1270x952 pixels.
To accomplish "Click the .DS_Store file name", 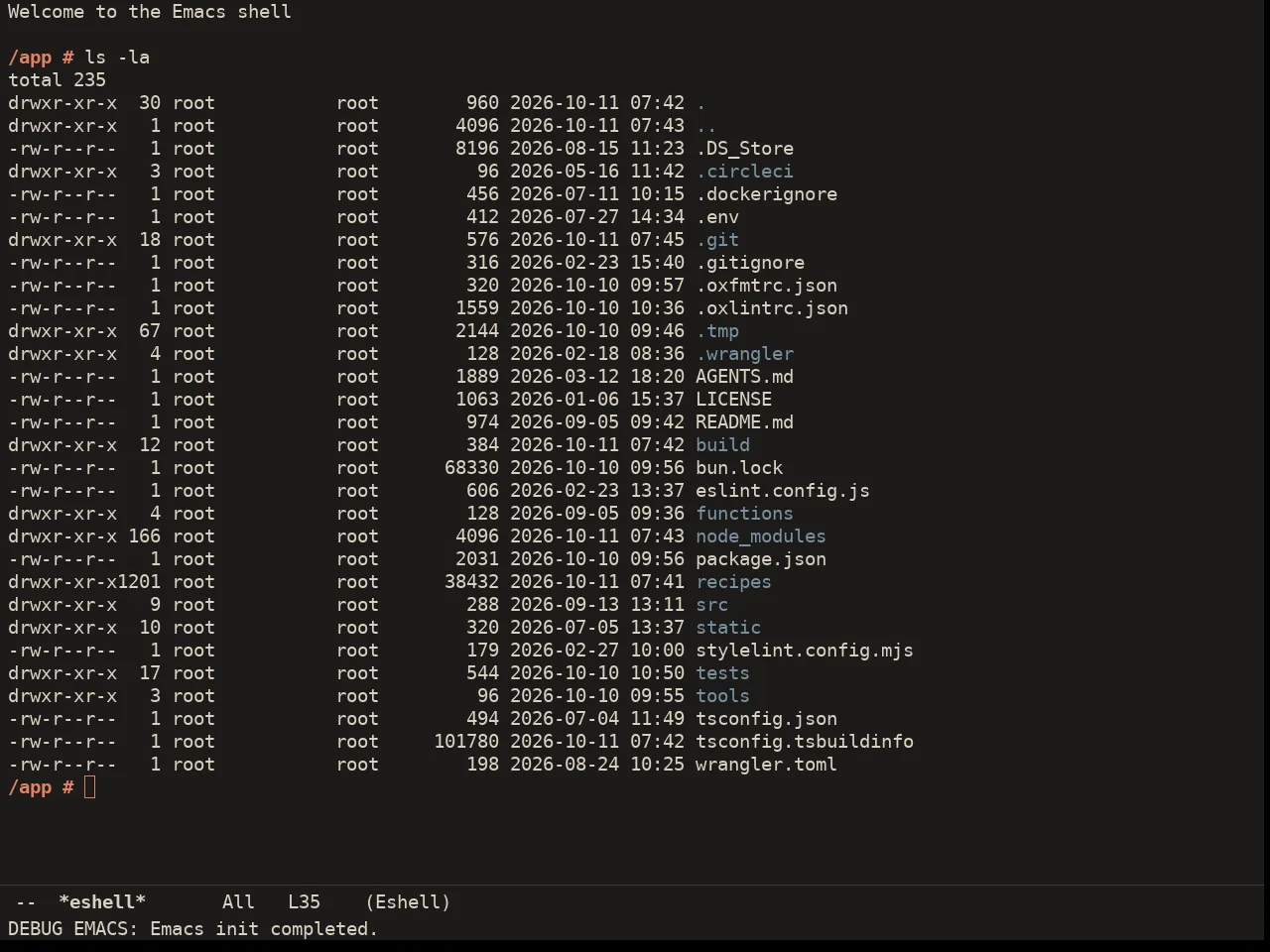I will click(744, 149).
